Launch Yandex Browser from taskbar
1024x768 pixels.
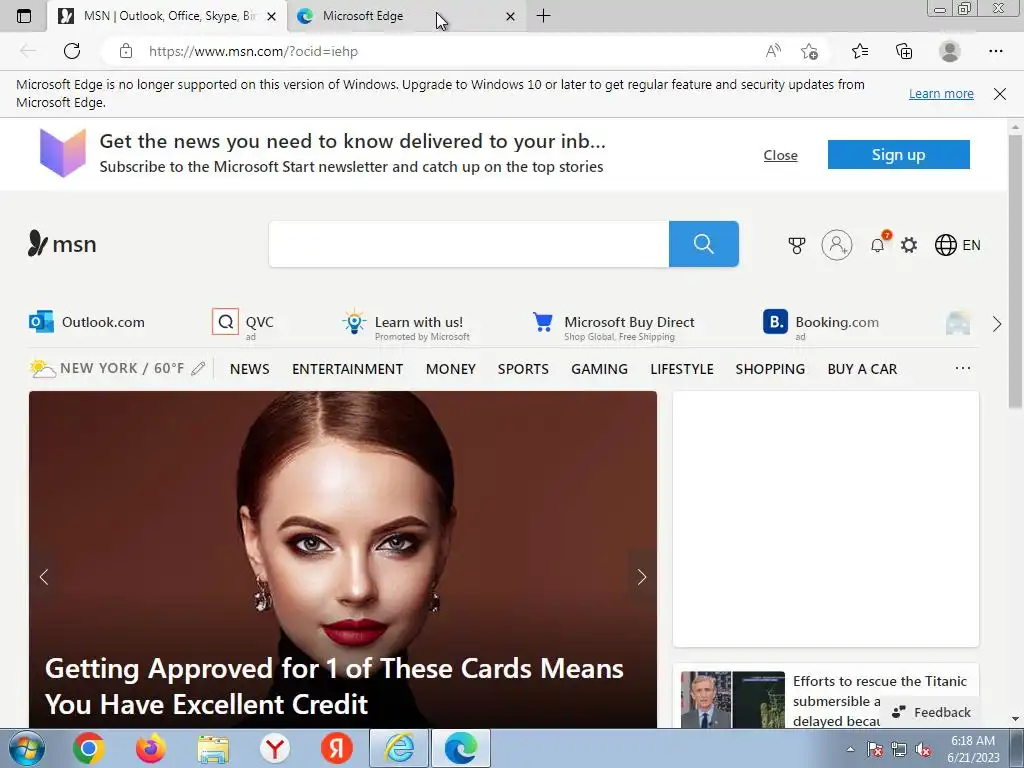pyautogui.click(x=275, y=748)
